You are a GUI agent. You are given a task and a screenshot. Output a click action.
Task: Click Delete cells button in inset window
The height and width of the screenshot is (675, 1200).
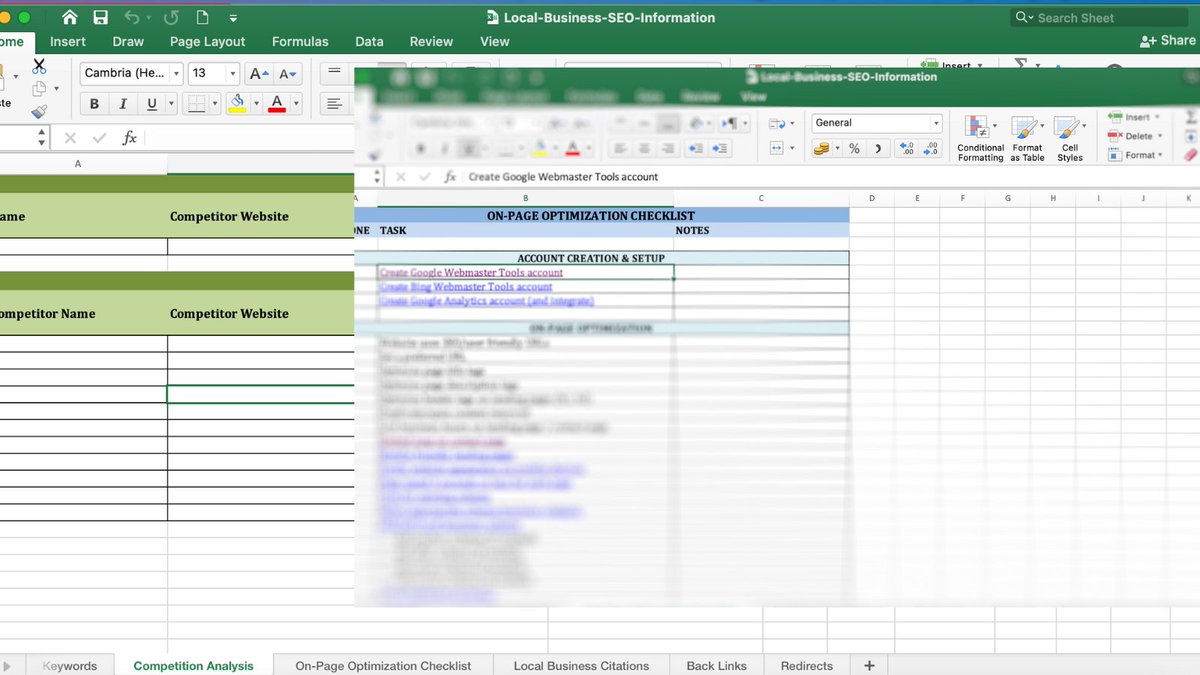click(1136, 136)
